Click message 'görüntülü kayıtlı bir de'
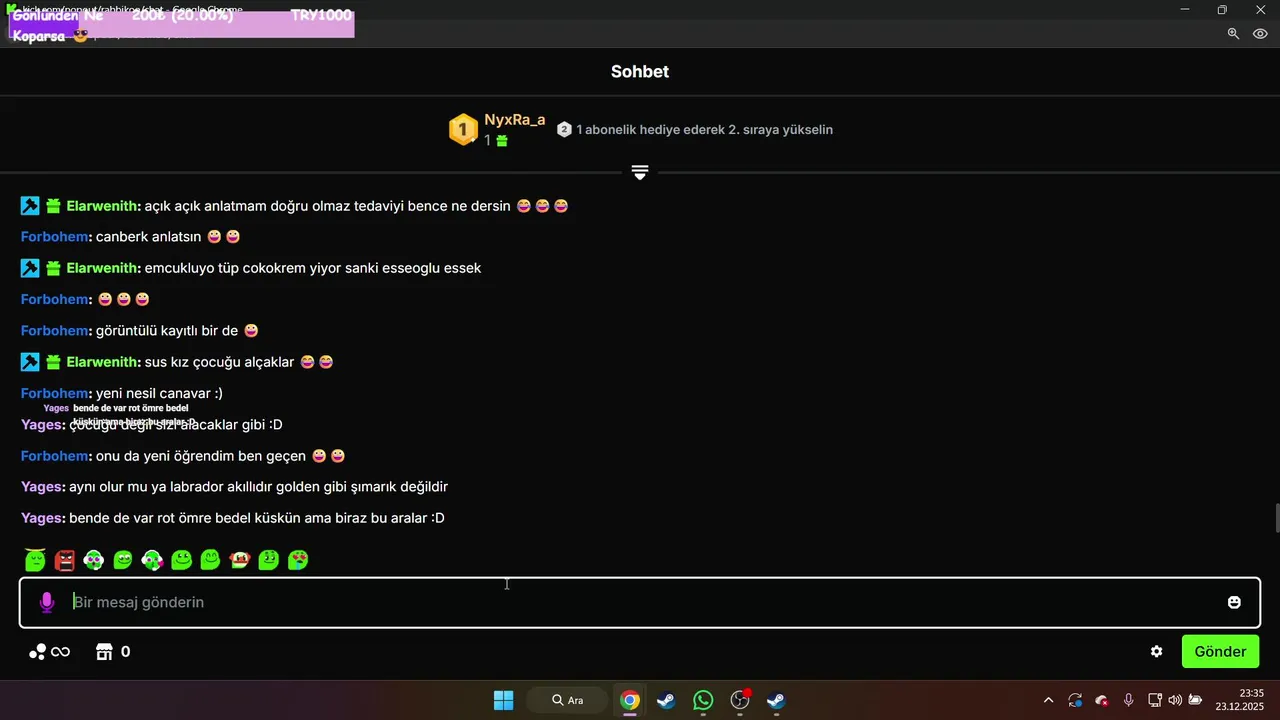 pyautogui.click(x=167, y=331)
